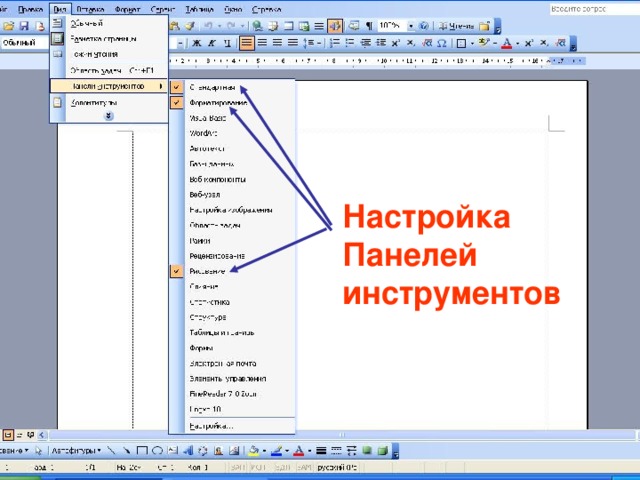Open the Таблица menu
640x480 pixels.
click(200, 9)
